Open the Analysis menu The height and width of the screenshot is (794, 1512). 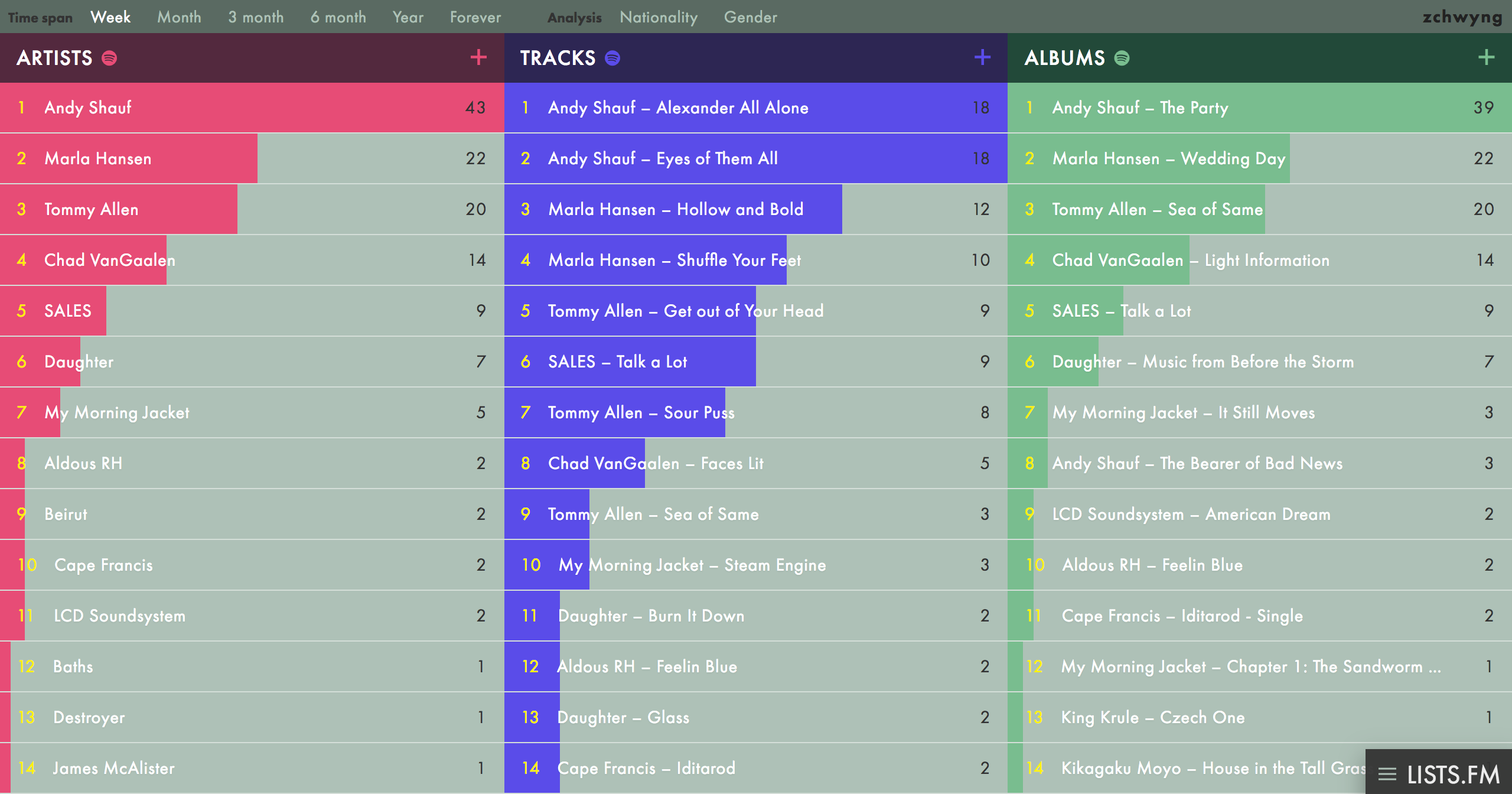(574, 17)
